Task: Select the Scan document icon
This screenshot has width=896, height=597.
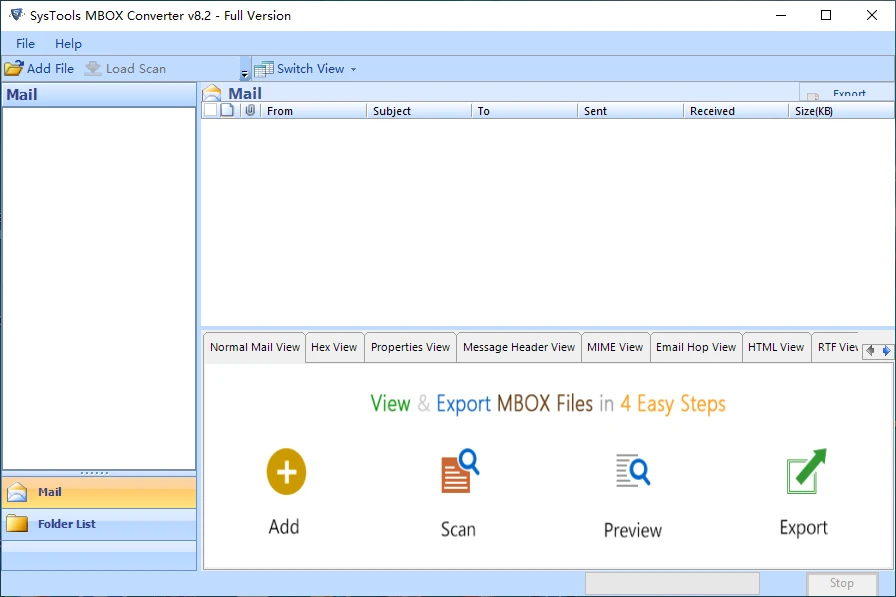Action: coord(457,471)
